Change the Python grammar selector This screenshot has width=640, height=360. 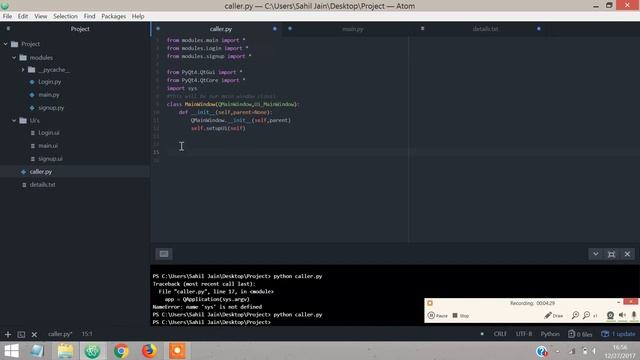pyautogui.click(x=550, y=334)
